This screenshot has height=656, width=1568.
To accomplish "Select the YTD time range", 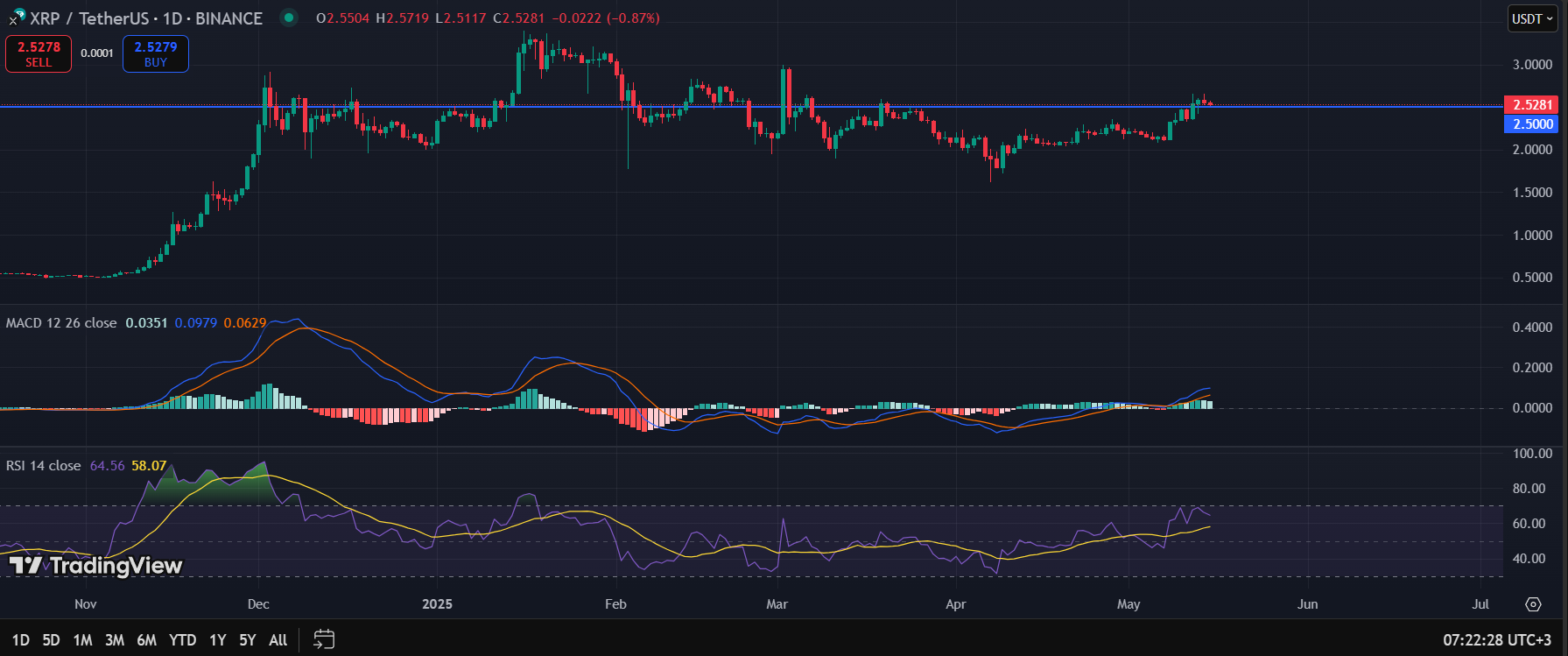I will click(x=182, y=640).
